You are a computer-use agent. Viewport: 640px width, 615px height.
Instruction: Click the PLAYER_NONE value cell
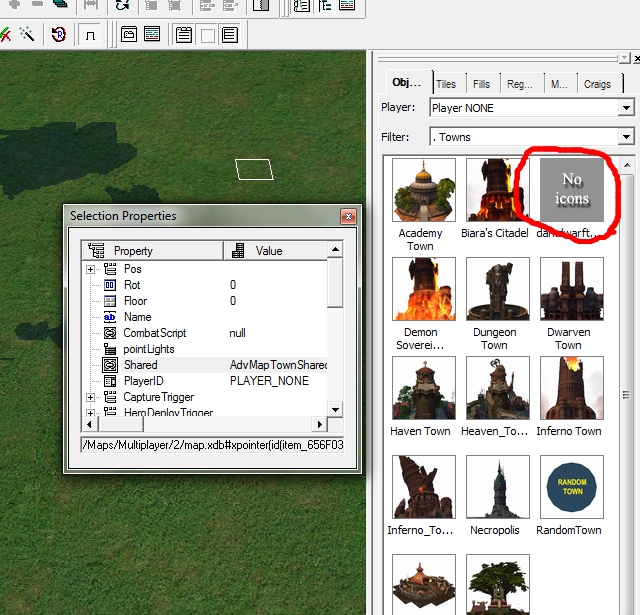click(269, 381)
